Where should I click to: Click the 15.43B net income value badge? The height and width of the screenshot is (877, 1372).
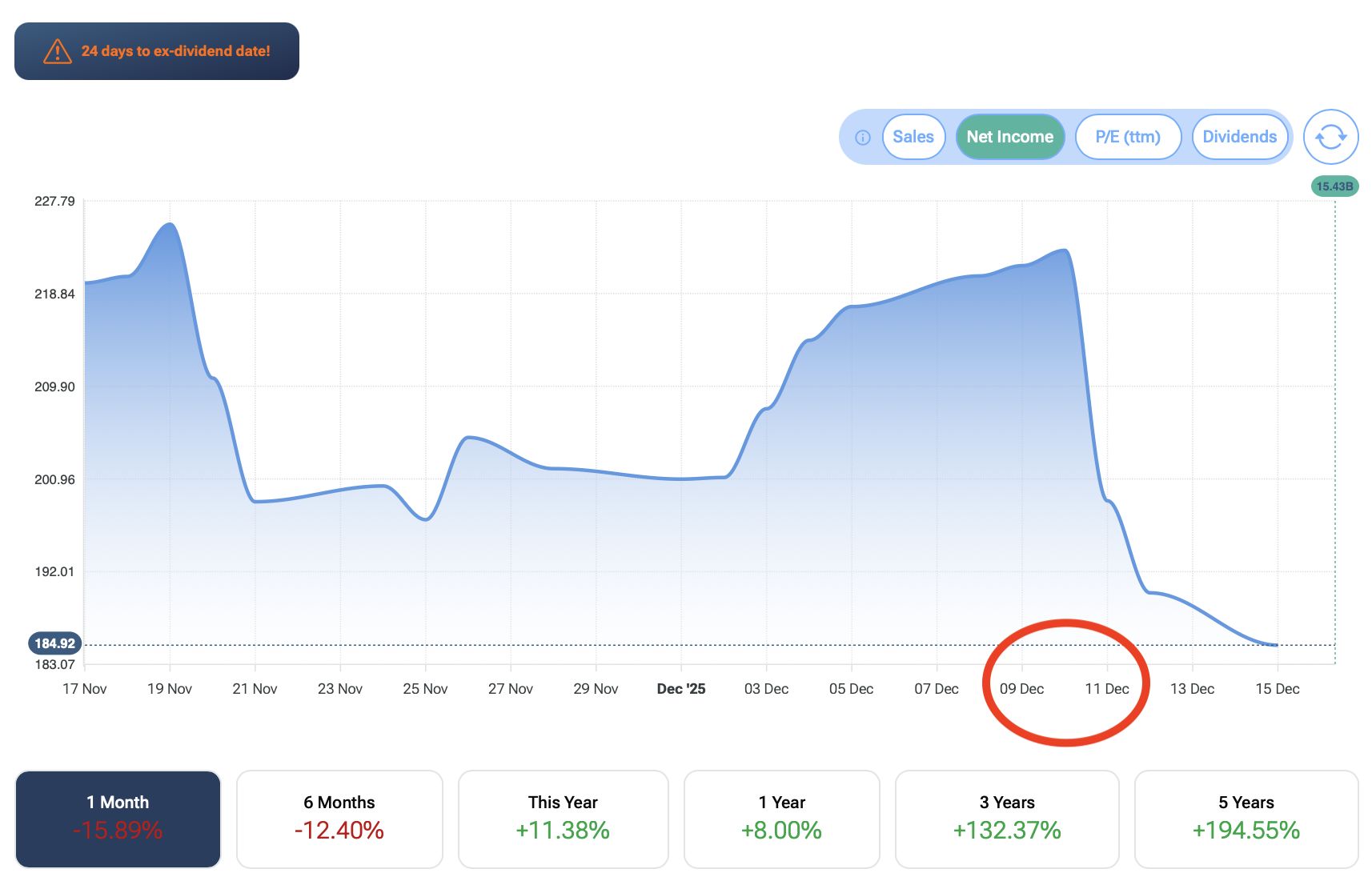[1334, 186]
